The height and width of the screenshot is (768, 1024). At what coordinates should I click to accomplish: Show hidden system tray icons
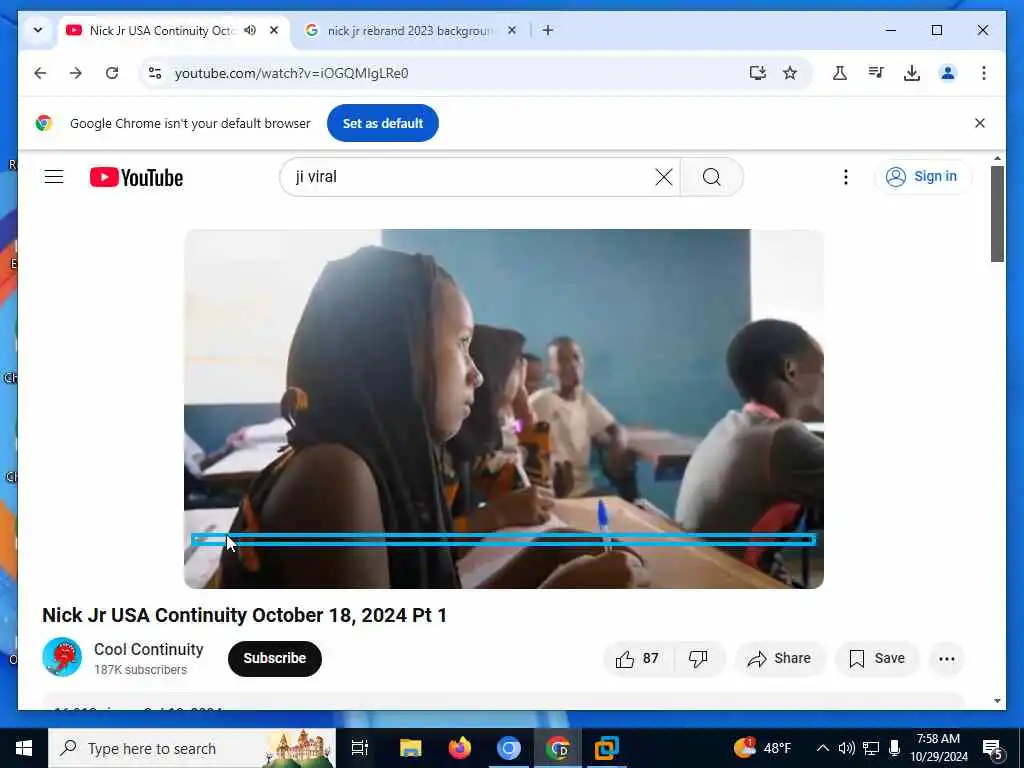point(823,748)
